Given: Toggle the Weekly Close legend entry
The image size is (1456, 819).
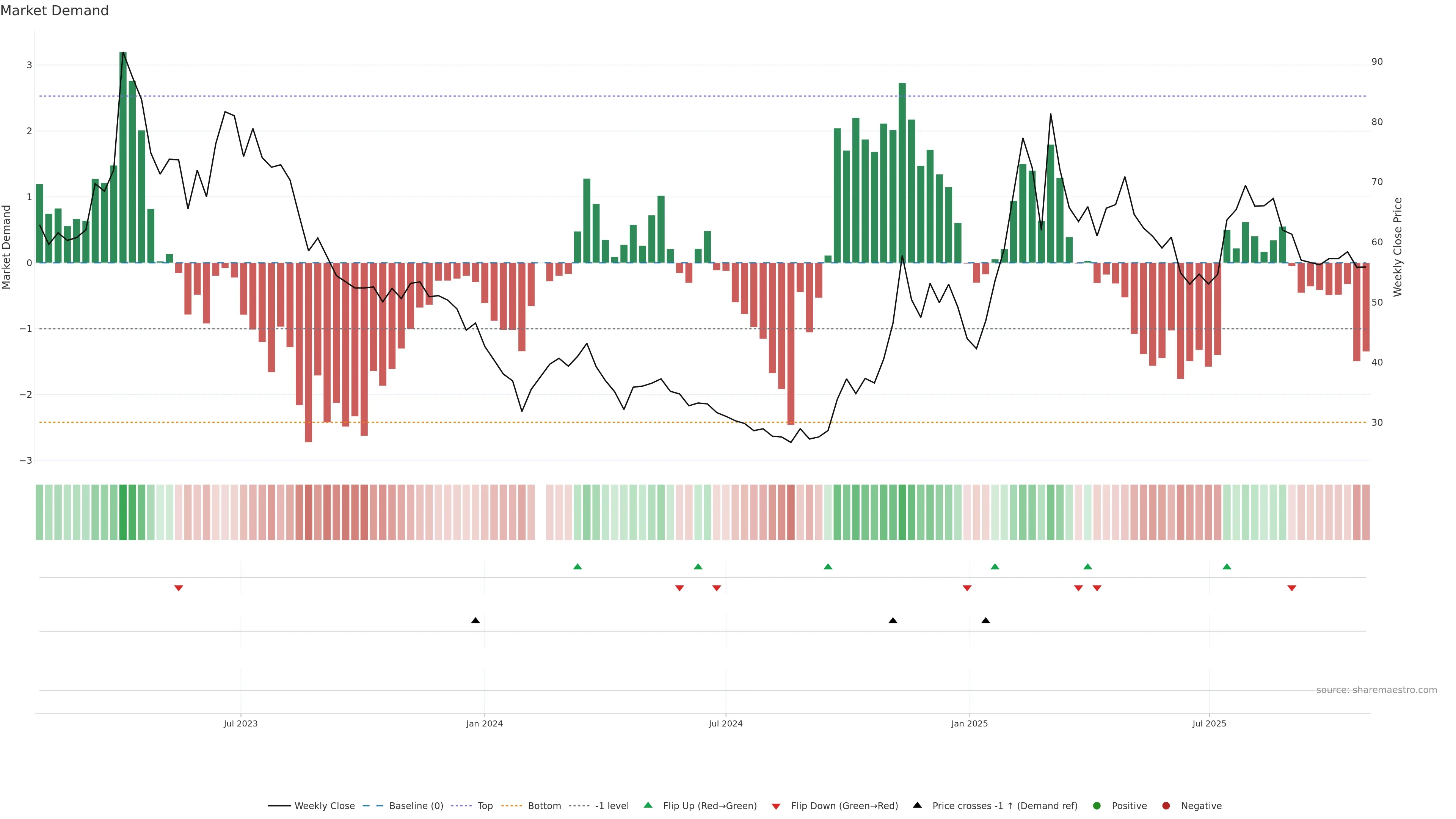Looking at the screenshot, I should pos(324,806).
